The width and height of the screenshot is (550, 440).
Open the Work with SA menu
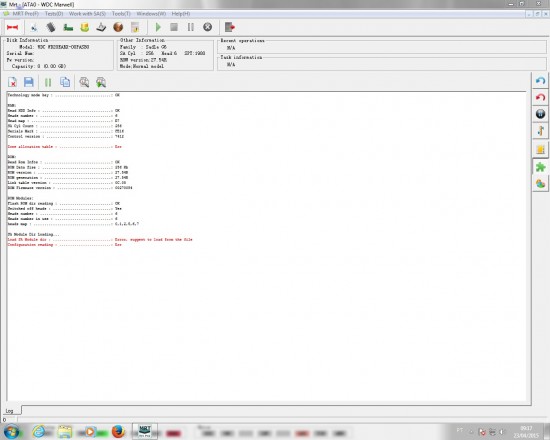87,14
